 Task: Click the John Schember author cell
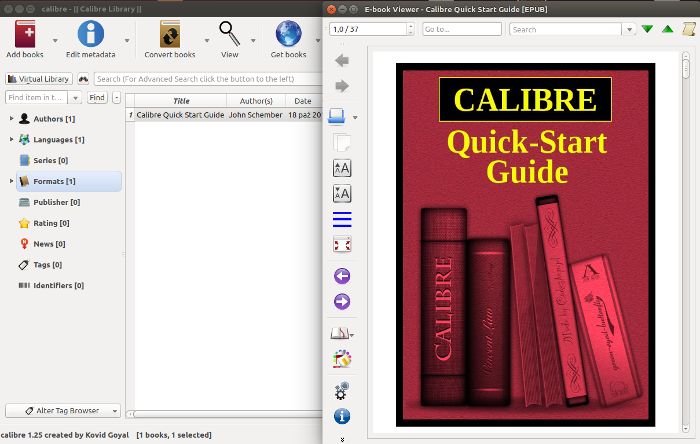tap(256, 115)
